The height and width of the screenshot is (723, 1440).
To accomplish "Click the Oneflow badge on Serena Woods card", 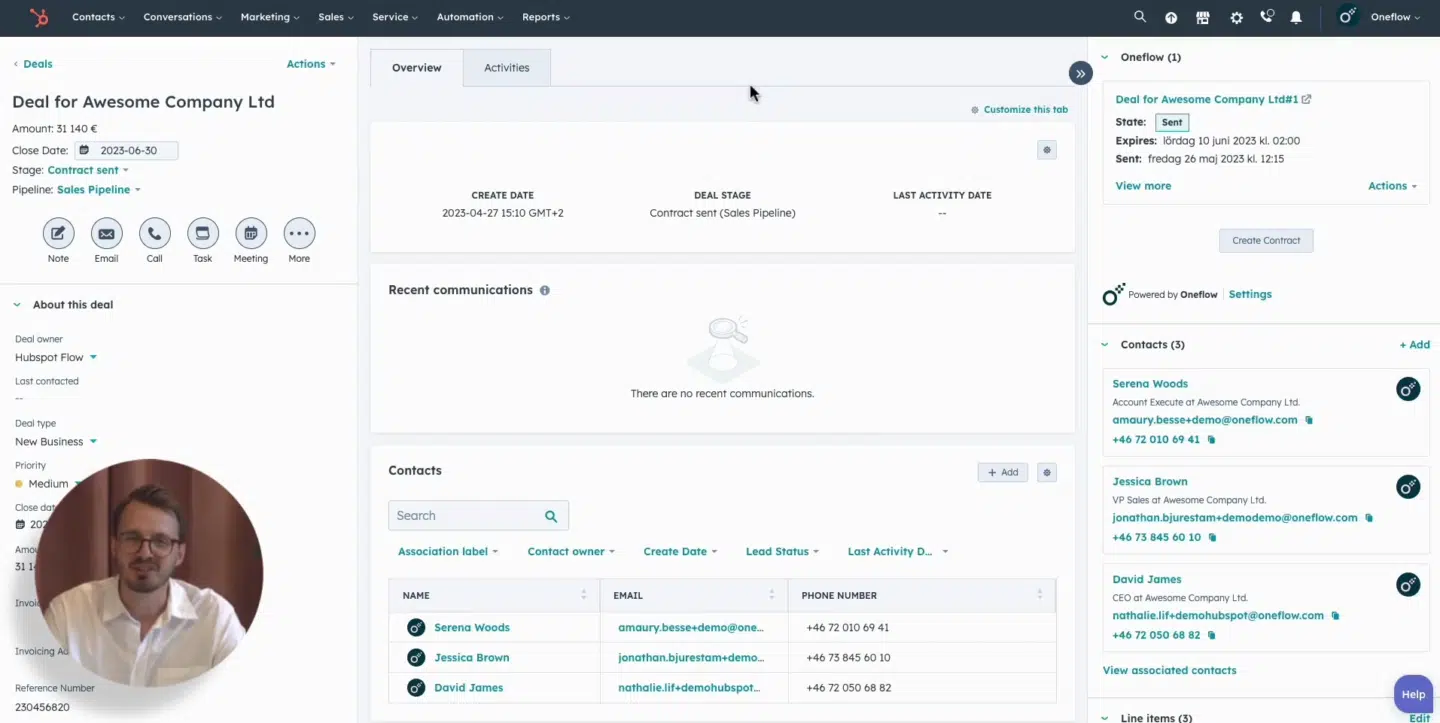I will [1408, 389].
